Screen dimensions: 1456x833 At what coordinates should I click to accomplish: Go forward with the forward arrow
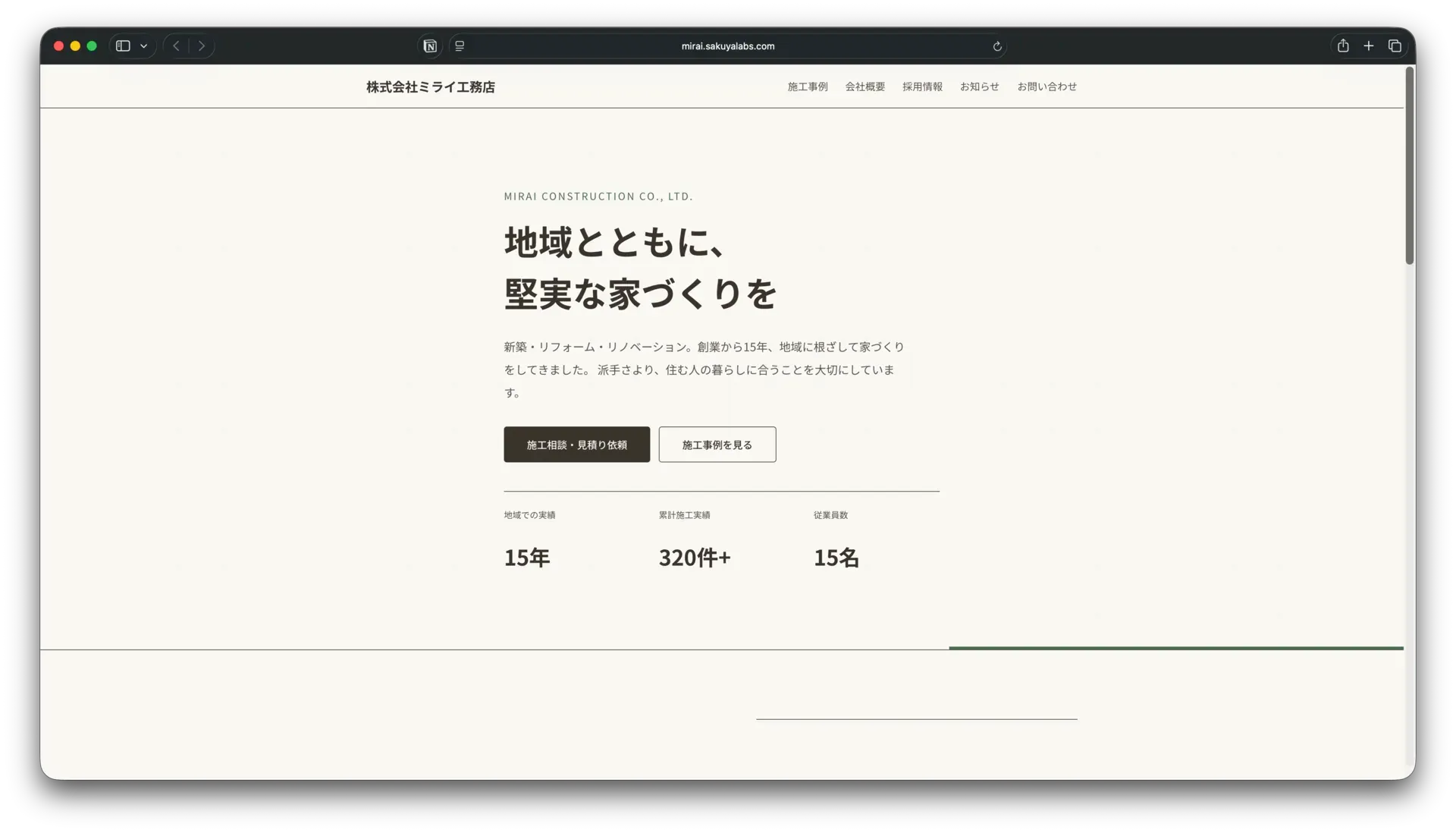[x=202, y=46]
